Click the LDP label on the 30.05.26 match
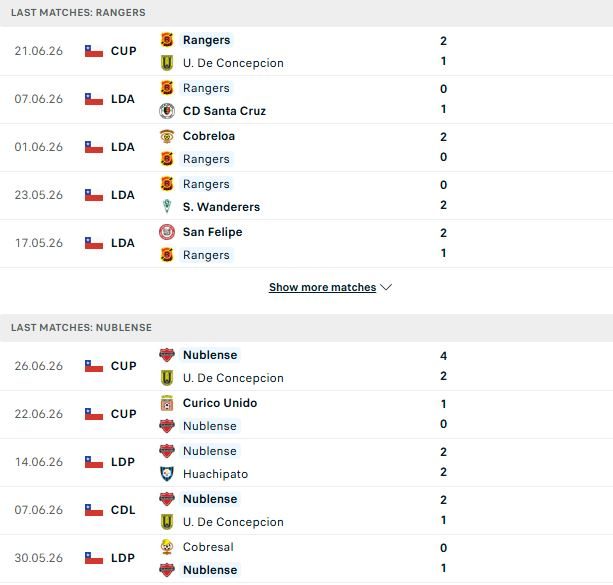Screen dimensions: 613x585 [123, 558]
